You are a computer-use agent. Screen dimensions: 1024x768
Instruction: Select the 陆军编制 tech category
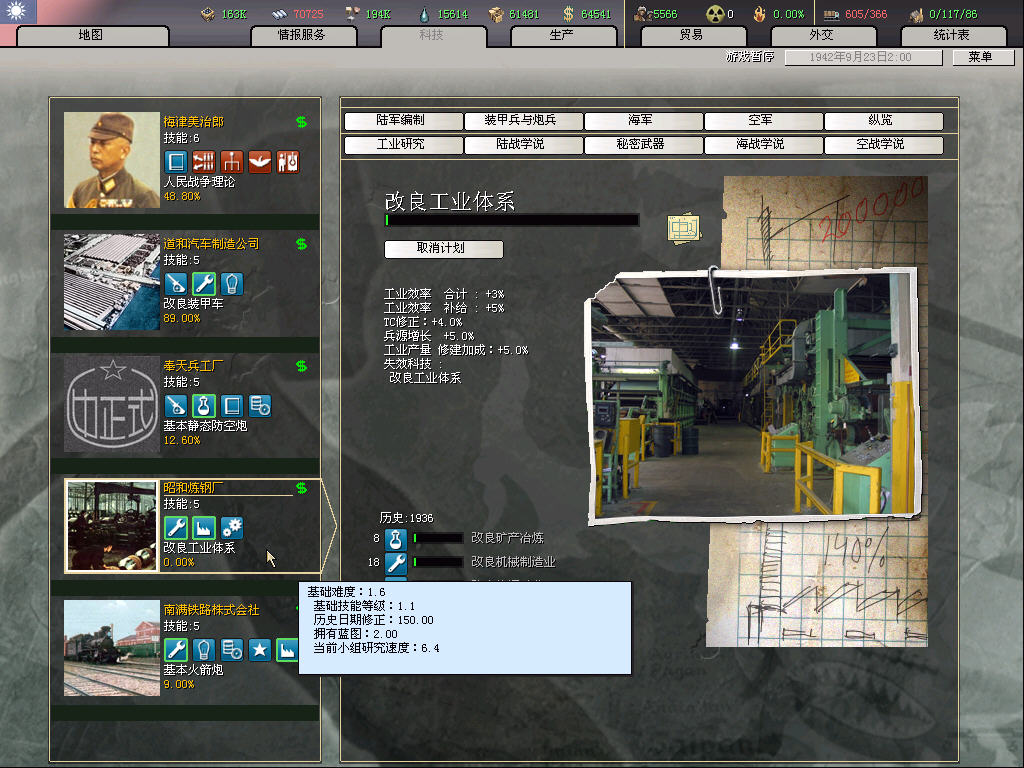point(403,121)
